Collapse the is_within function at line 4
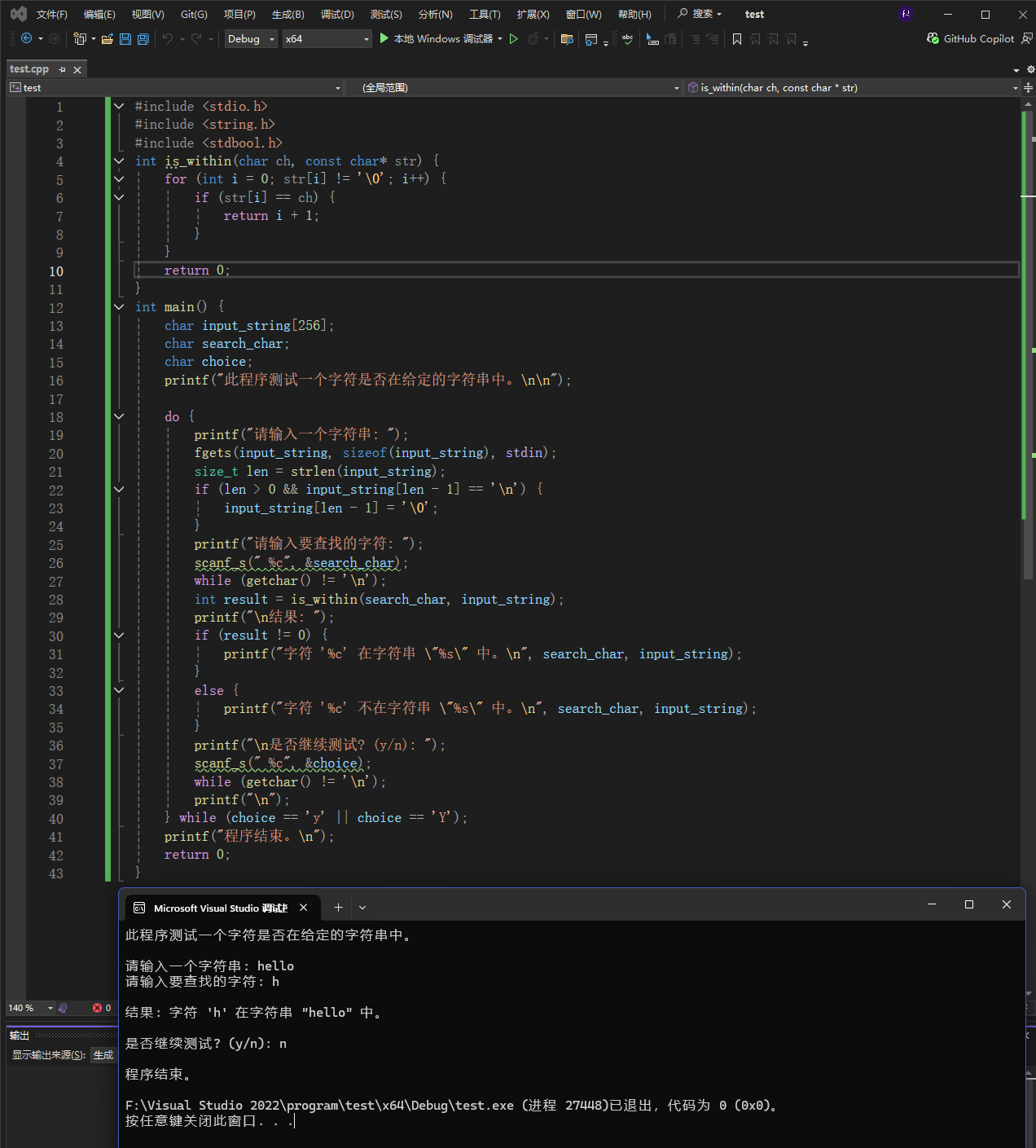 click(119, 161)
